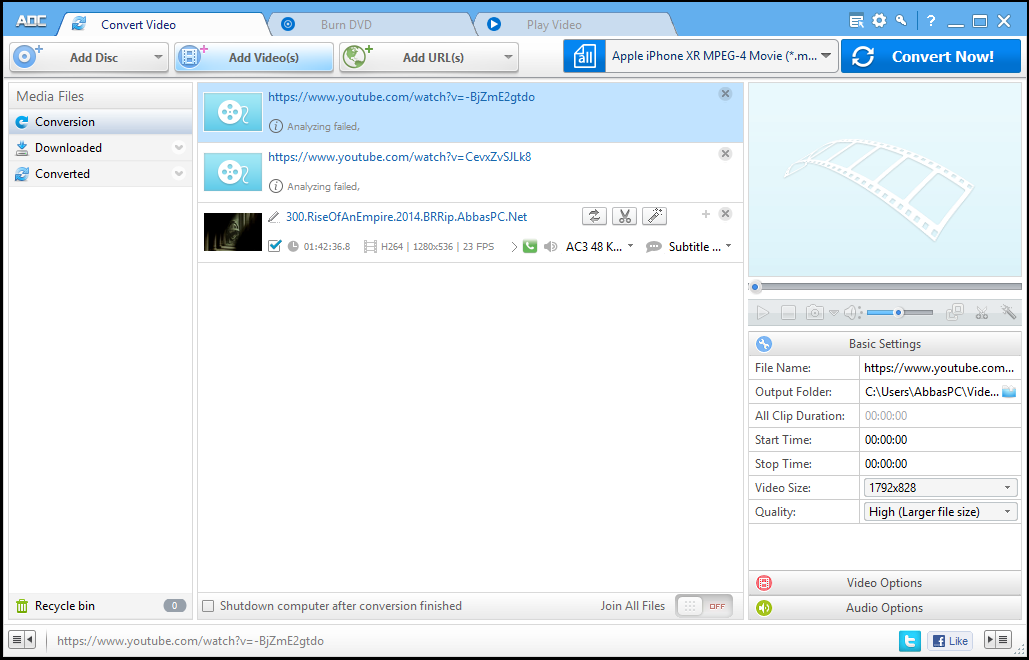Expand Video Options section
The height and width of the screenshot is (660, 1029).
tap(885, 583)
